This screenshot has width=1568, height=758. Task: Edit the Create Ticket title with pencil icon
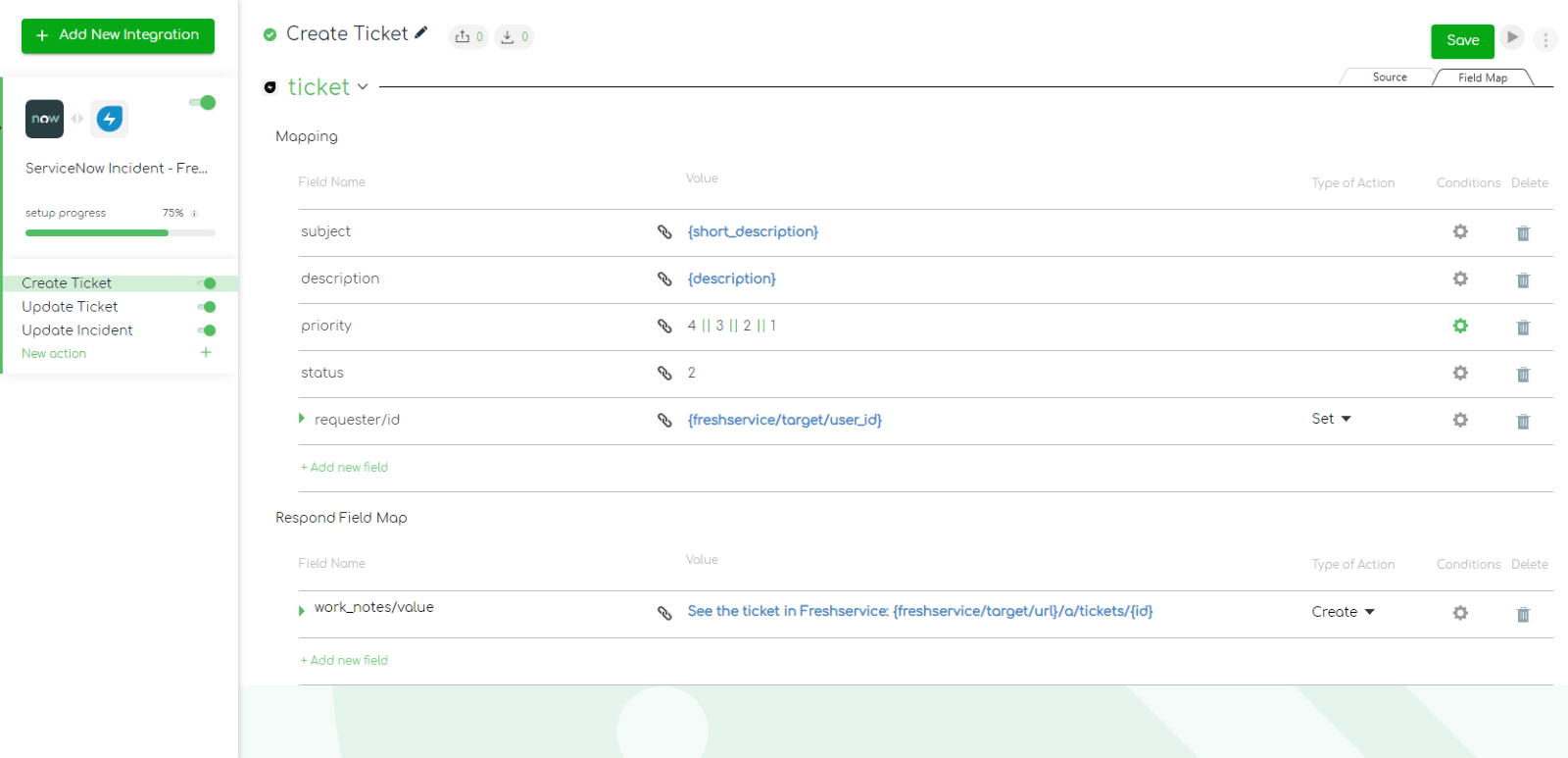[x=421, y=32]
